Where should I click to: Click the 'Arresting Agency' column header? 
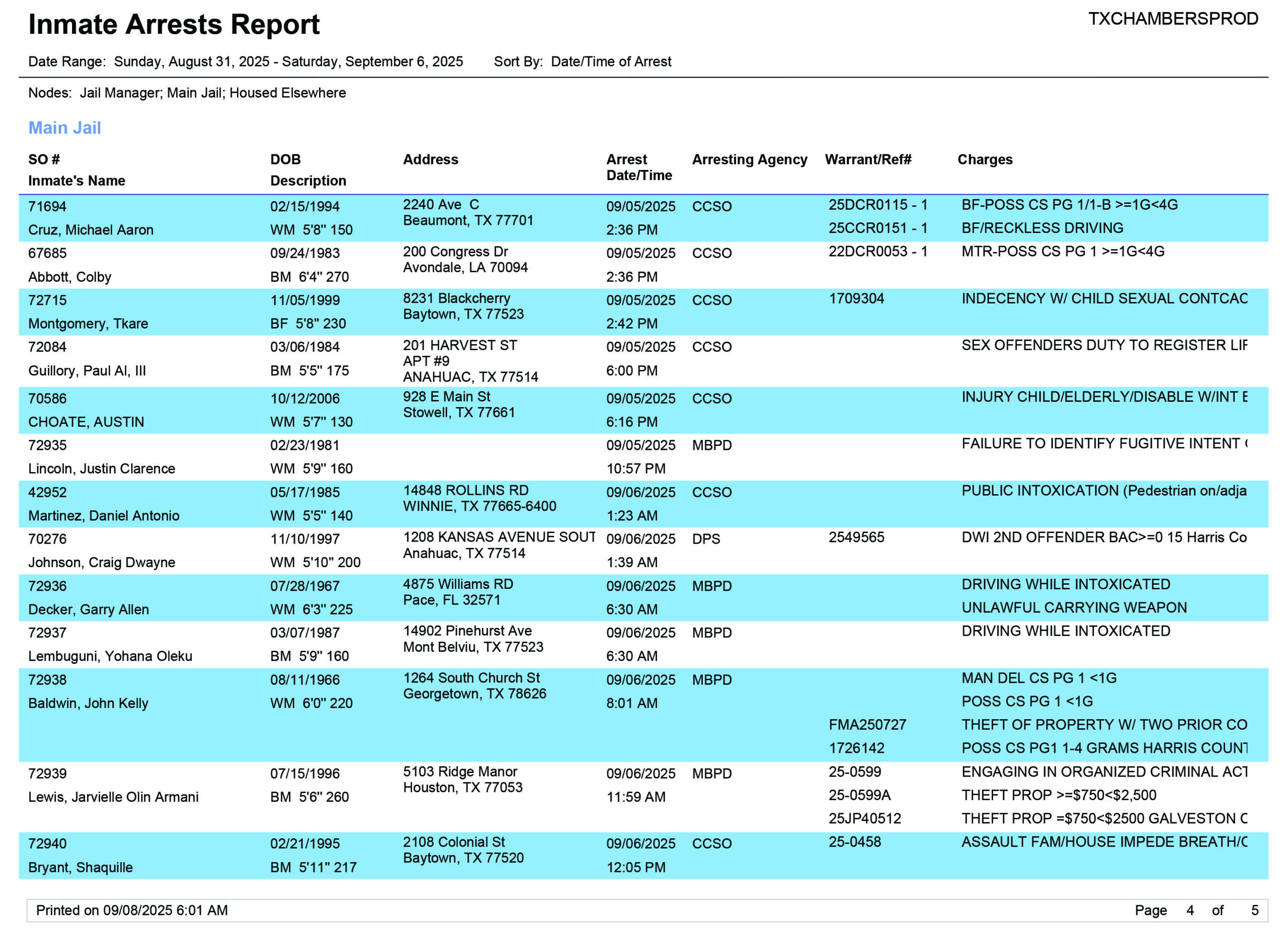[749, 159]
